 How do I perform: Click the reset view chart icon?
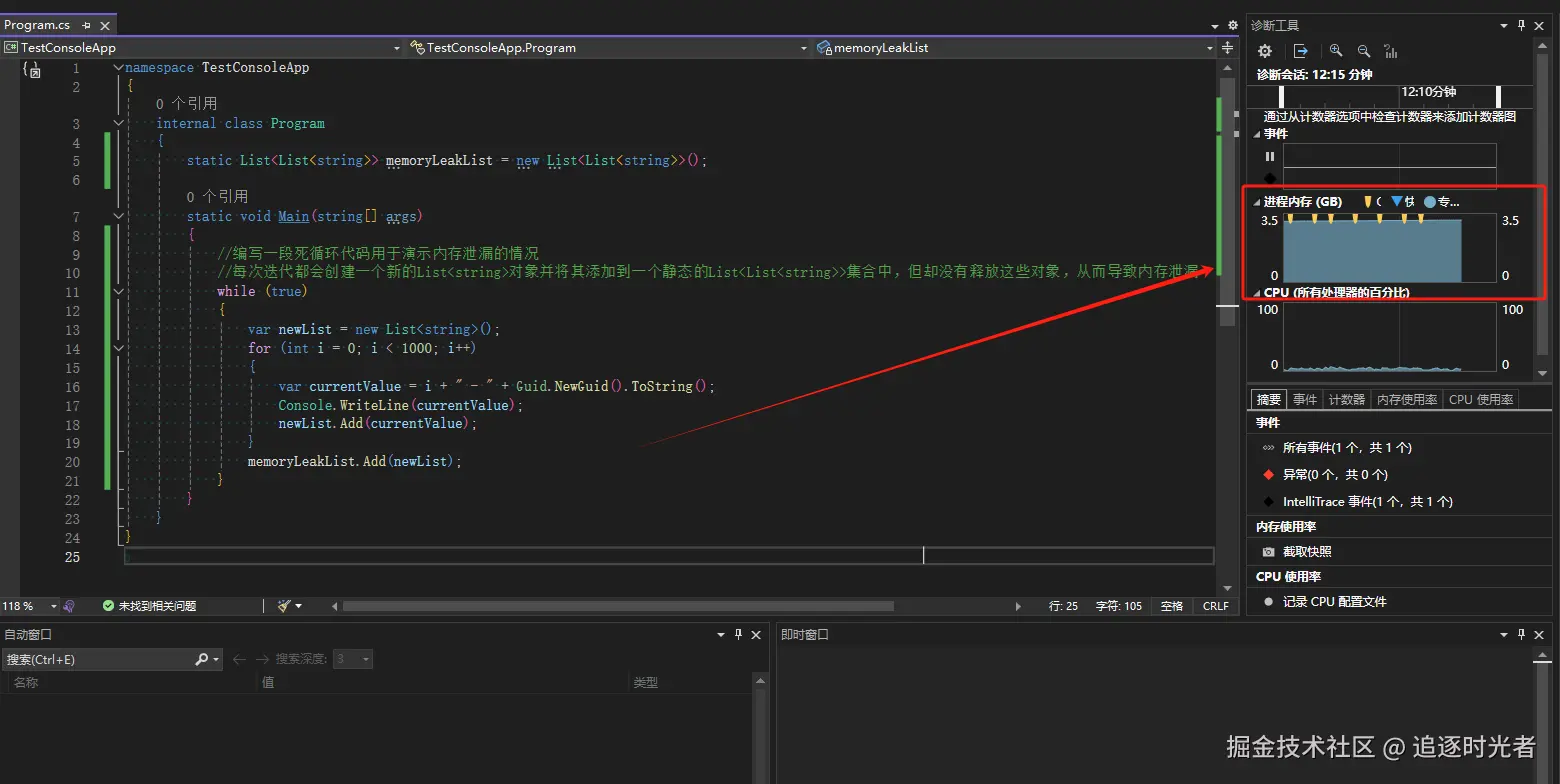pos(1391,51)
